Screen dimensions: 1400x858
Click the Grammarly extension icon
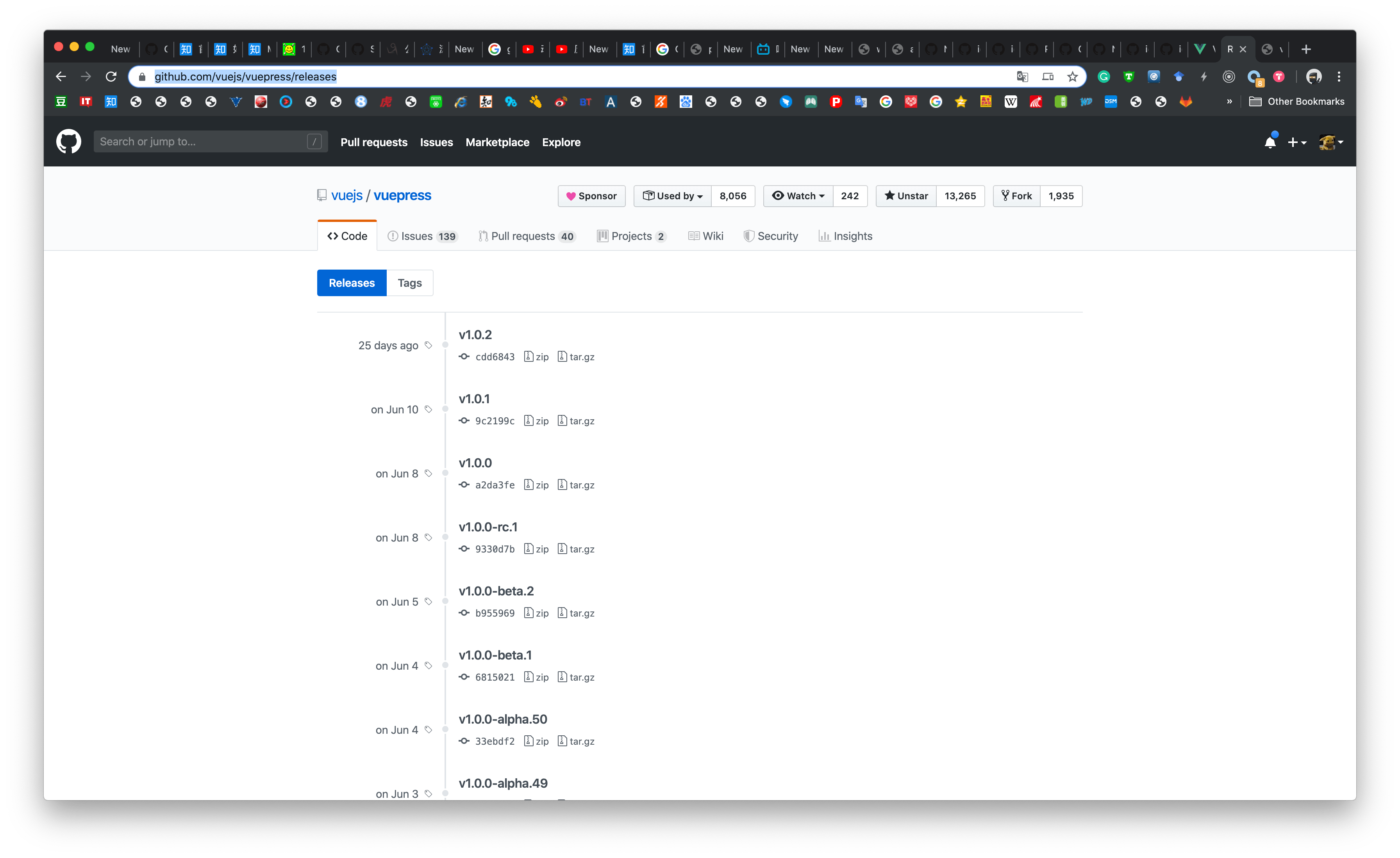1104,76
